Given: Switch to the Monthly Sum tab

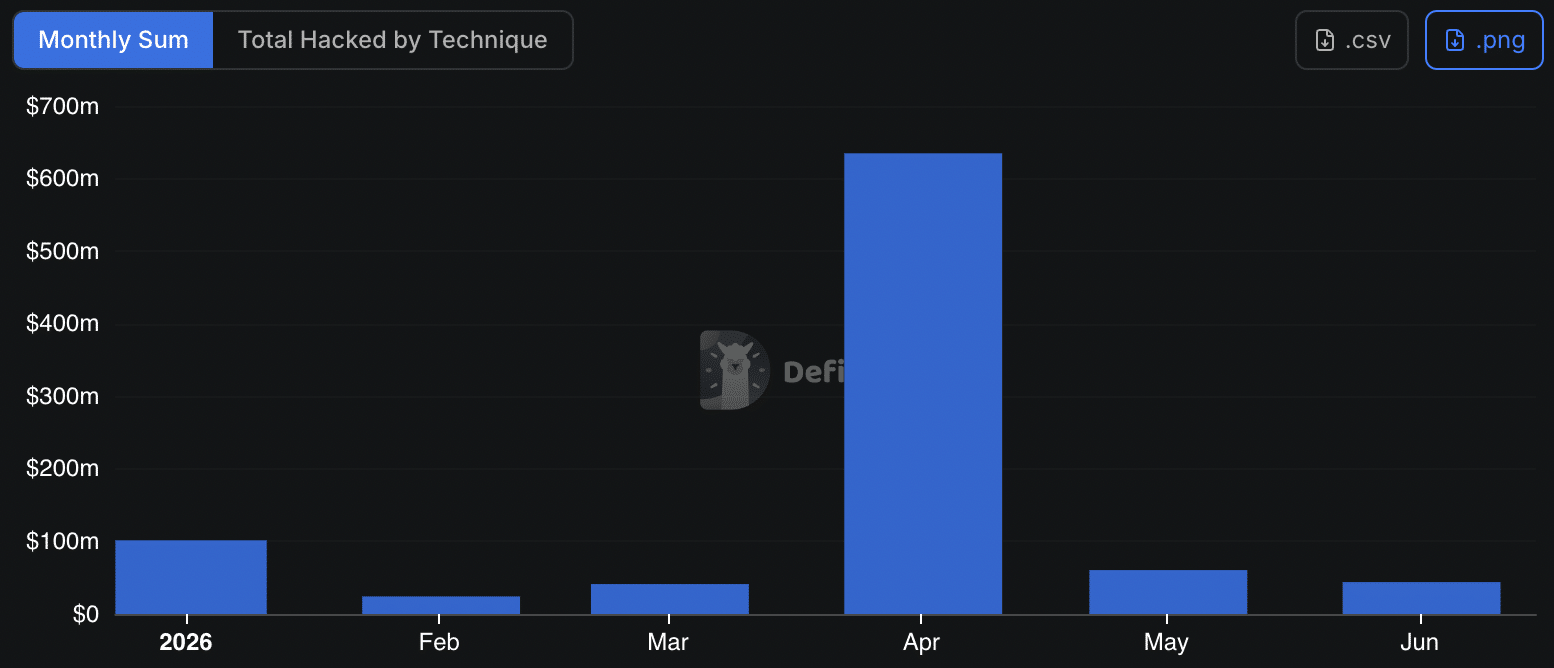Looking at the screenshot, I should pos(113,40).
